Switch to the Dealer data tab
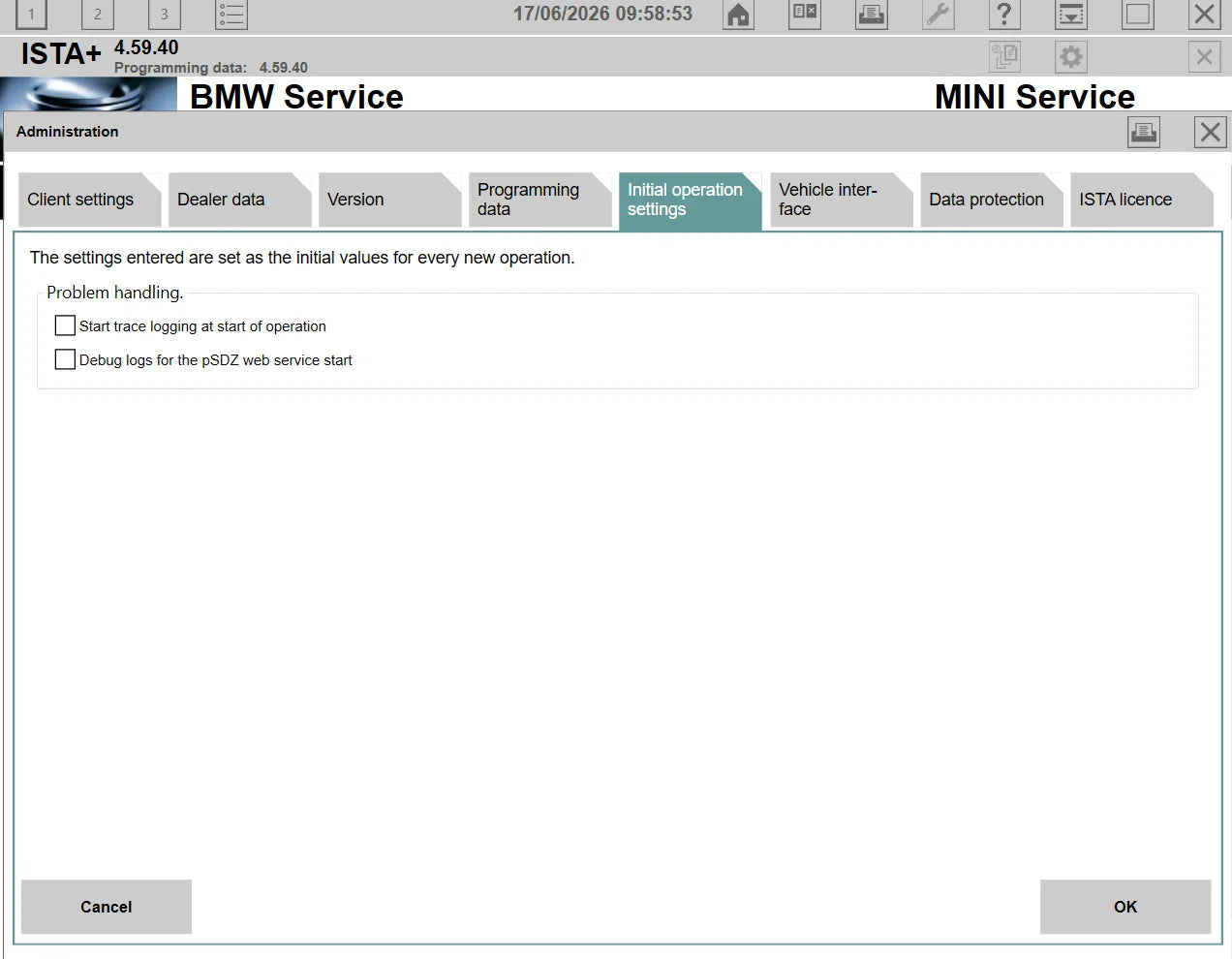 coord(240,200)
